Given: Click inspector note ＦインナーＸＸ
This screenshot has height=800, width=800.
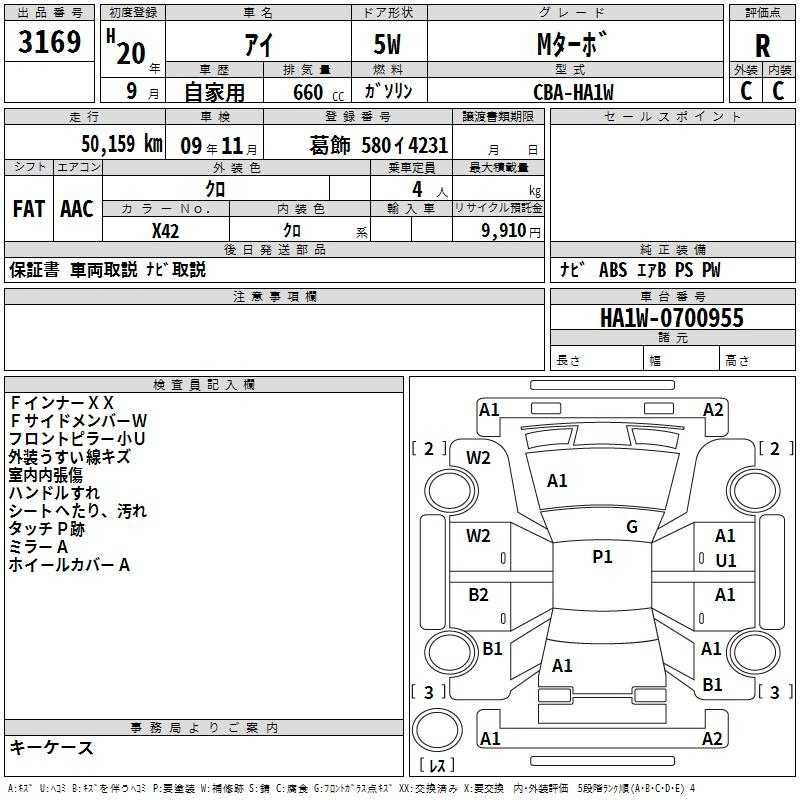Looking at the screenshot, I should point(62,403).
